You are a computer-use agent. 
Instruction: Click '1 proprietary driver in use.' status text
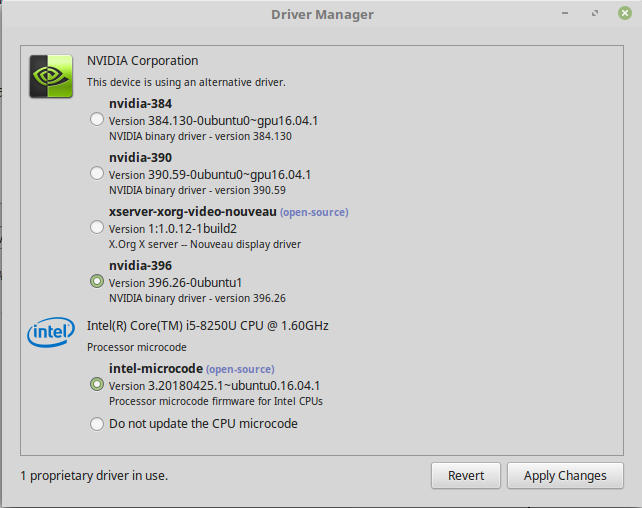coord(94,476)
